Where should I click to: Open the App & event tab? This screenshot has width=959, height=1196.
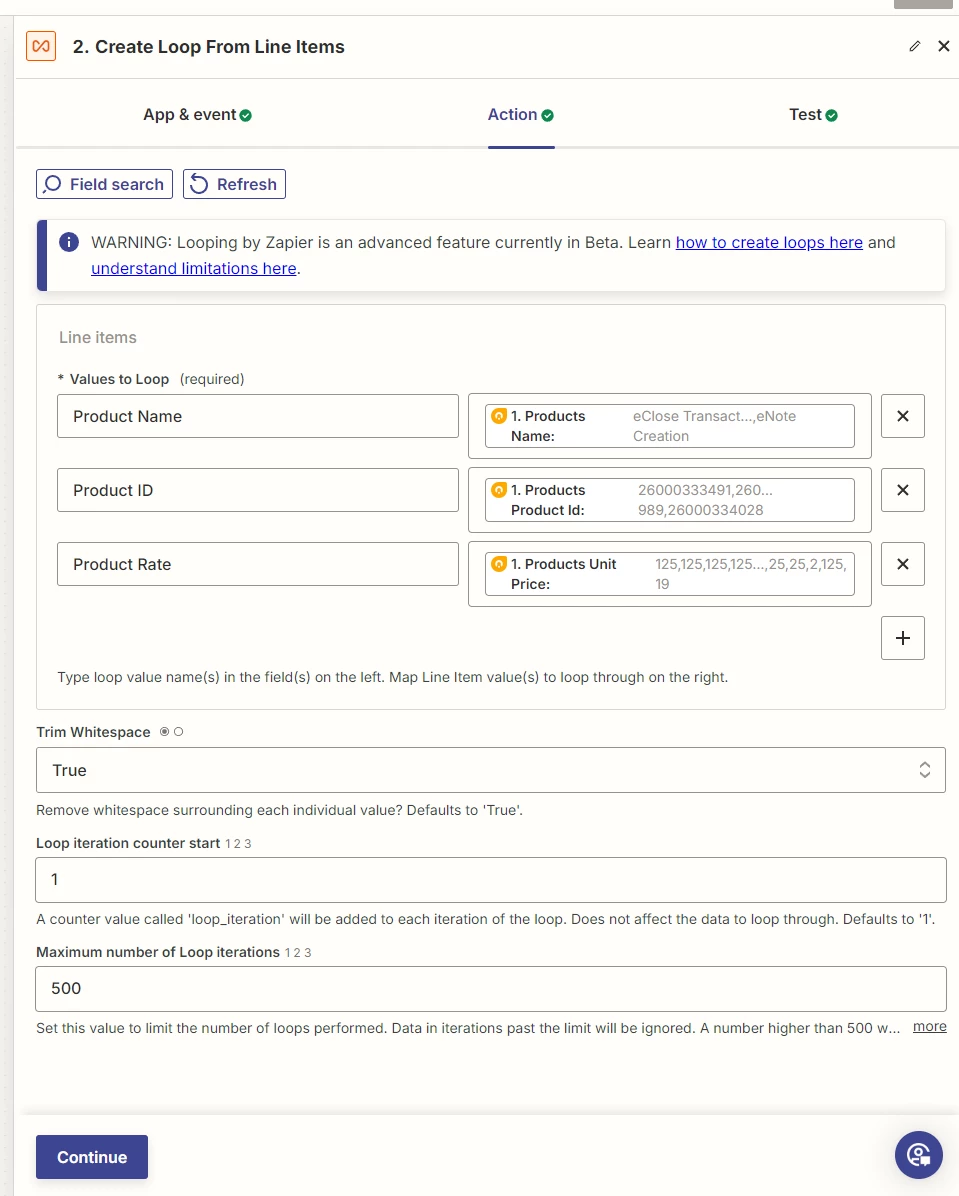click(x=197, y=114)
